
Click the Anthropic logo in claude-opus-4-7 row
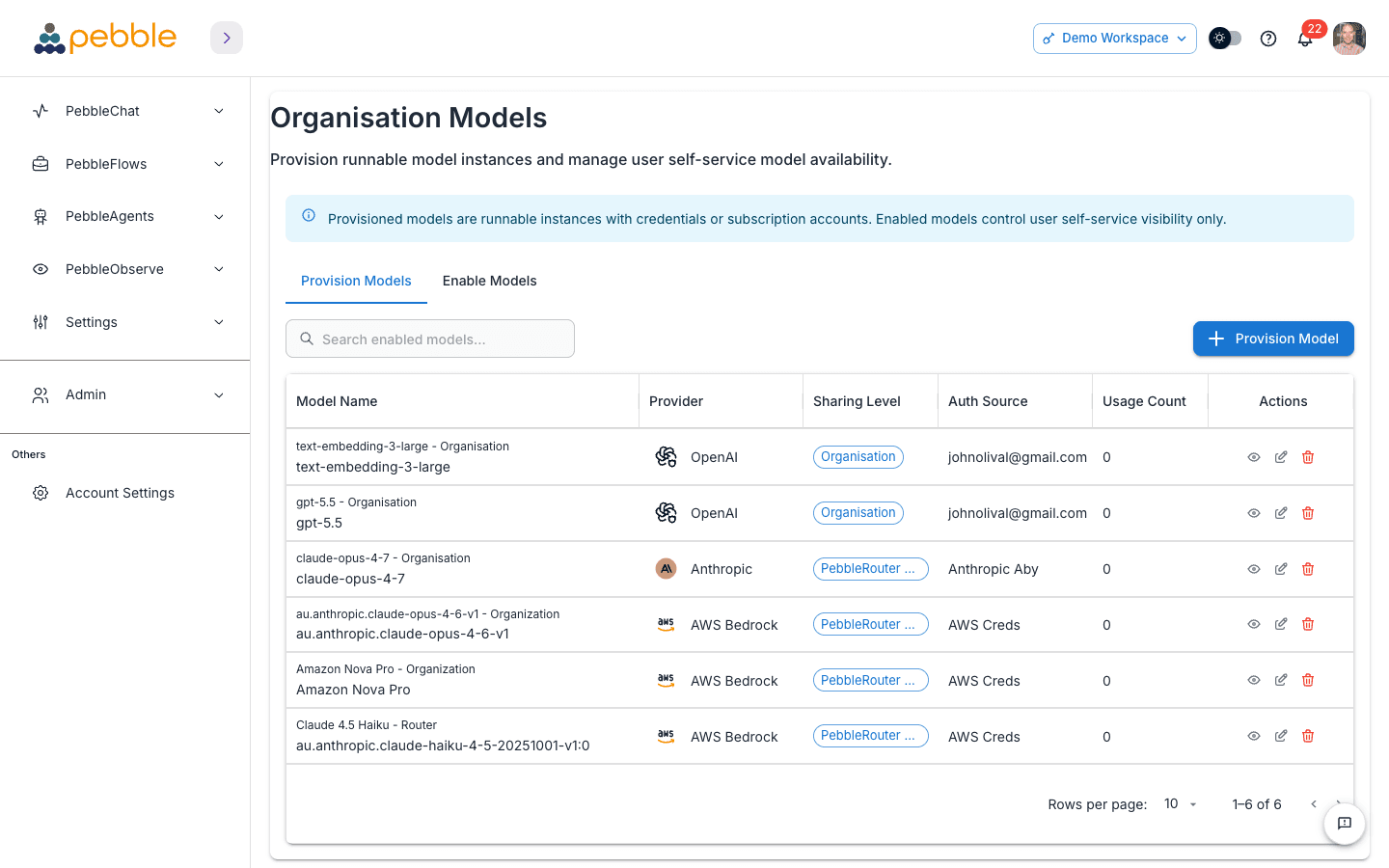(x=666, y=569)
